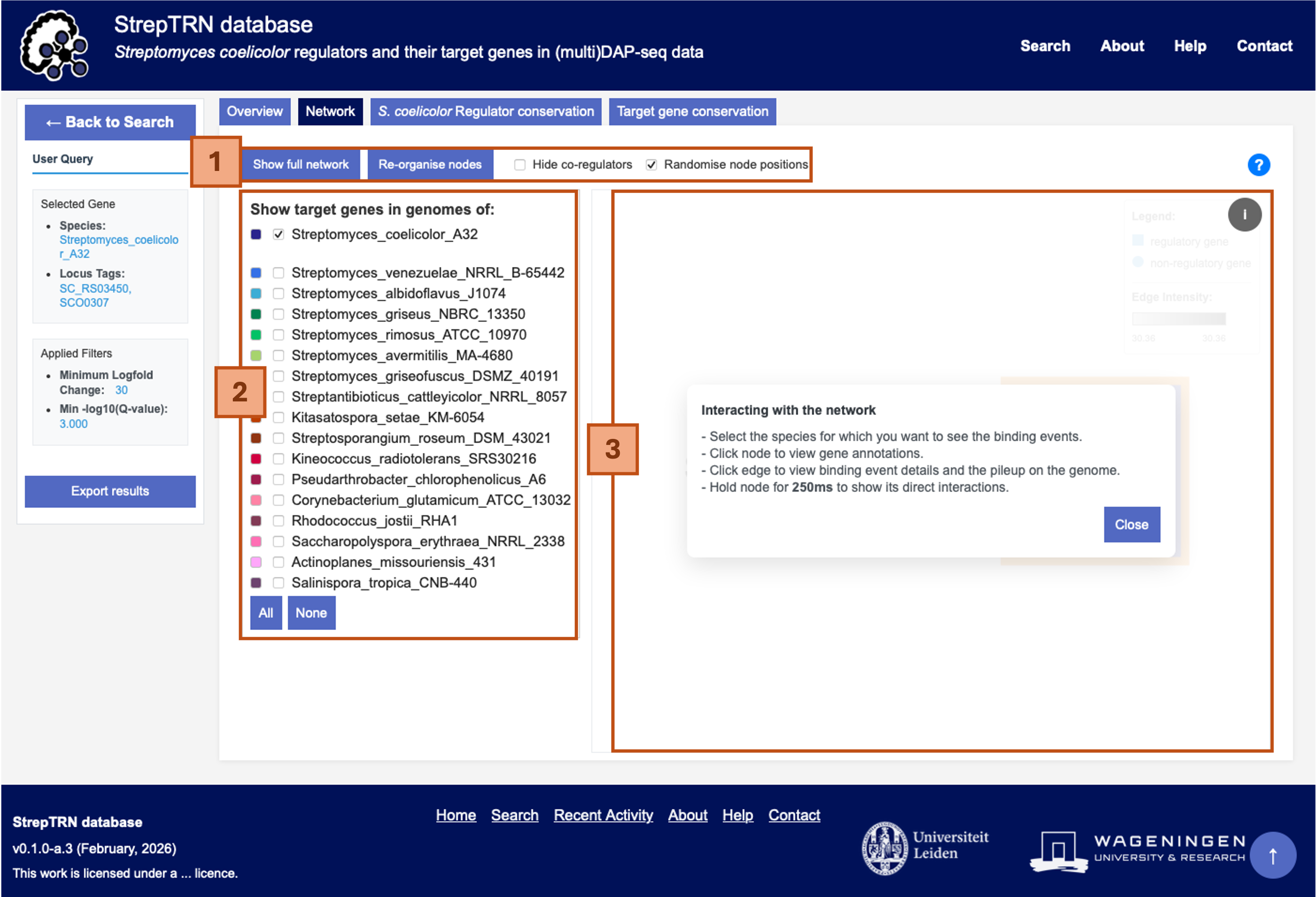Viewport: 1316px width, 897px height.
Task: Click locus tag SC_RS03450, SCO0307 text
Action: (x=95, y=296)
